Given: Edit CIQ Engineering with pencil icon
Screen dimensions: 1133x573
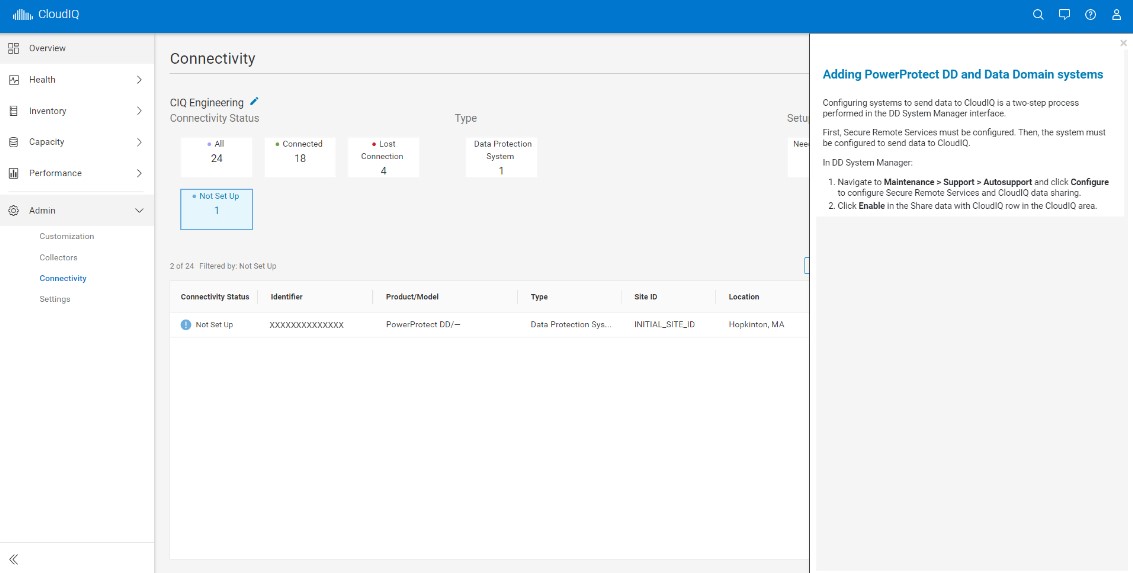Looking at the screenshot, I should (254, 102).
